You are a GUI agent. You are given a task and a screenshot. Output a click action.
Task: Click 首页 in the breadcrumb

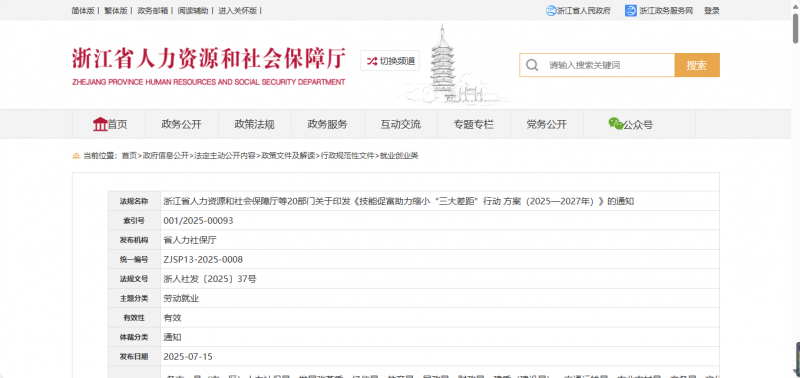pos(129,156)
